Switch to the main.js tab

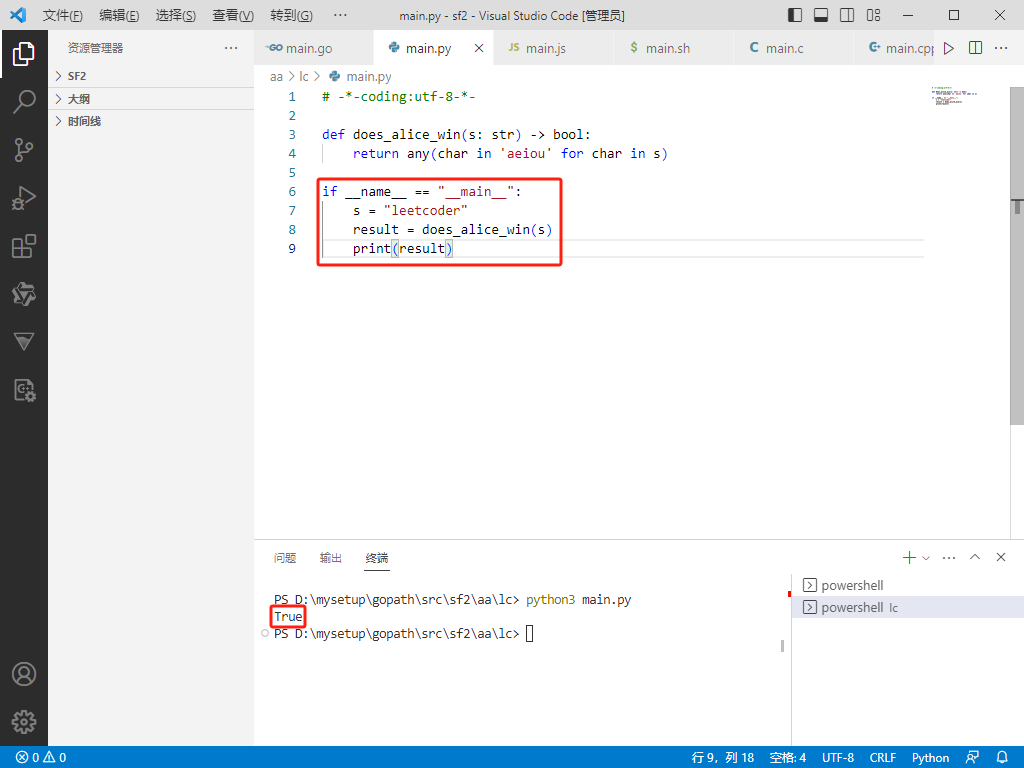(553, 48)
